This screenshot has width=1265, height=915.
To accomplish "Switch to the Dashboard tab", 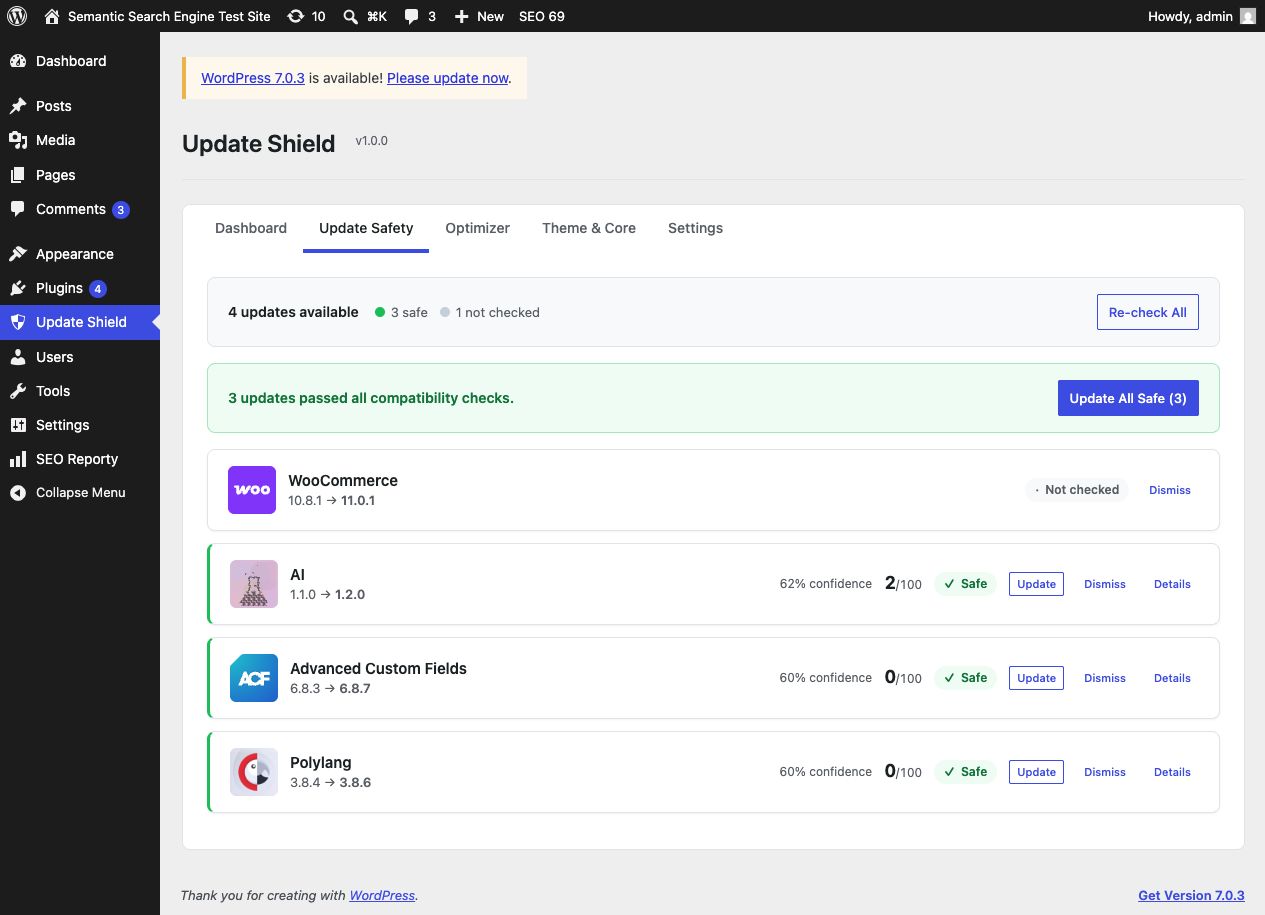I will [251, 228].
